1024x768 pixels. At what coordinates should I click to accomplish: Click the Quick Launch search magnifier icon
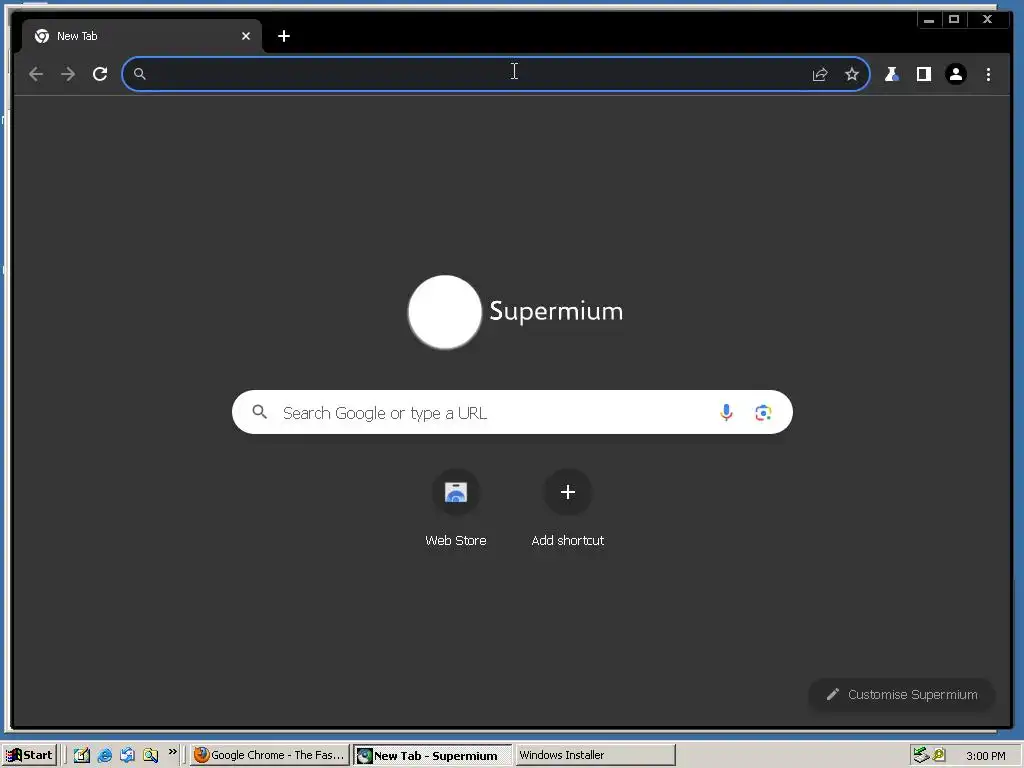pos(150,756)
